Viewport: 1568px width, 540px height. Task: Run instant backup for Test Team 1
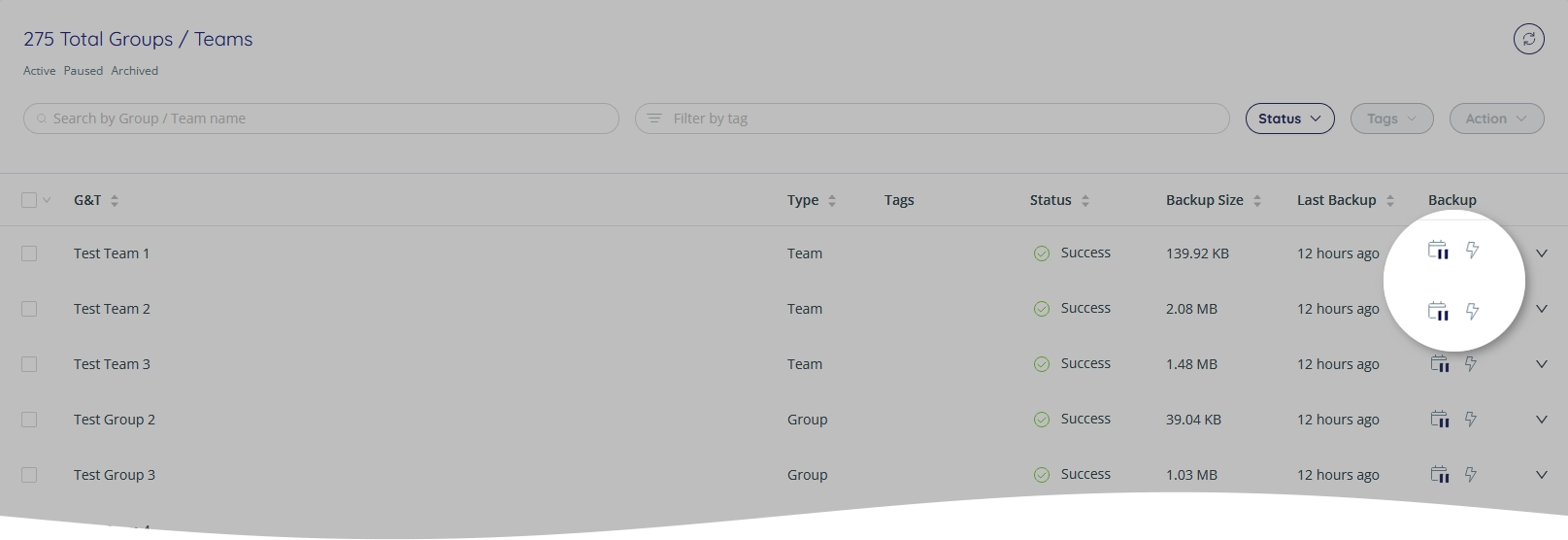pos(1472,251)
